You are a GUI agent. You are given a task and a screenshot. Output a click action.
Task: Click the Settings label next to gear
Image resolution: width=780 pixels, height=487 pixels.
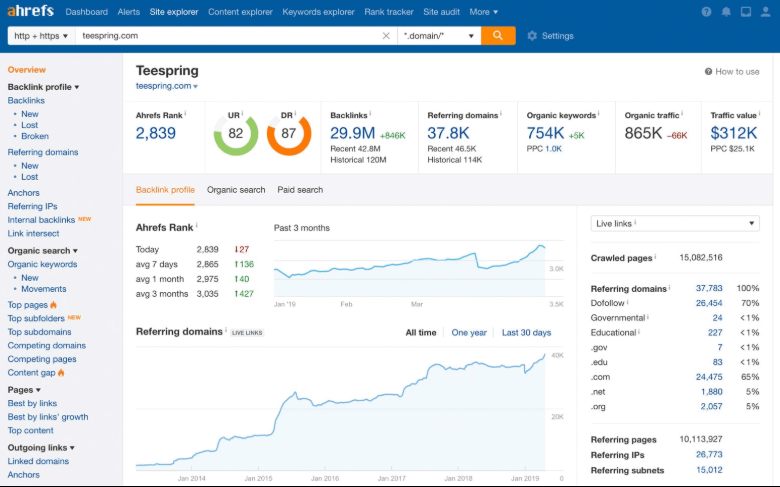558,36
